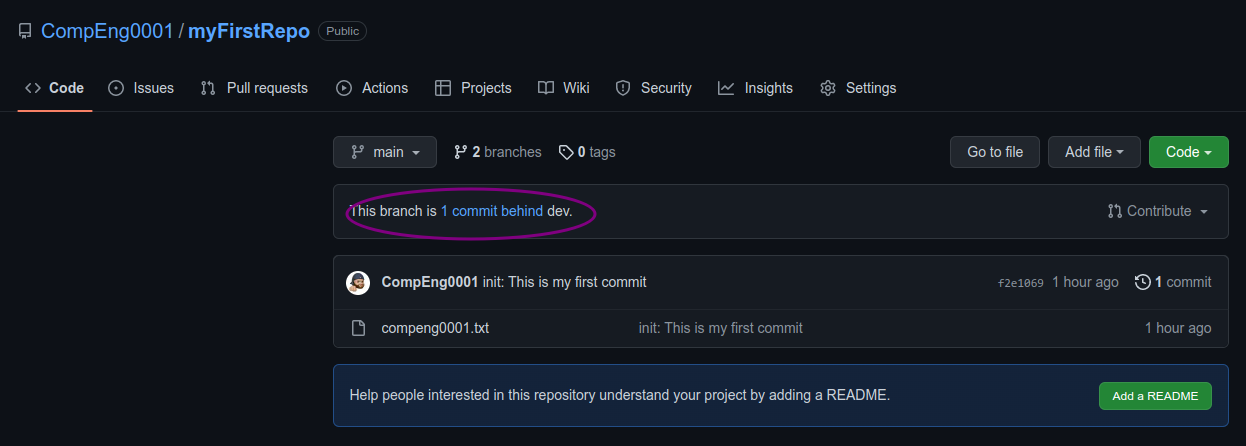This screenshot has height=446, width=1246.
Task: Click the CompEng0001 user avatar
Action: click(x=358, y=282)
